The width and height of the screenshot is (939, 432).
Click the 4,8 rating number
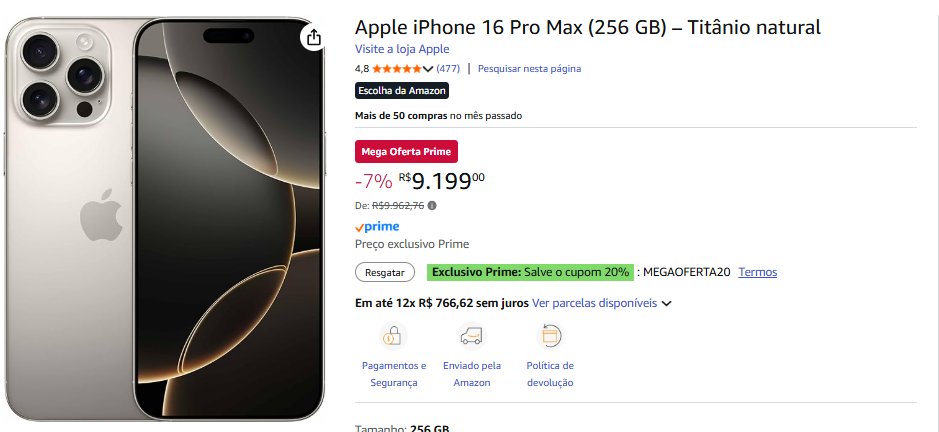tap(362, 69)
